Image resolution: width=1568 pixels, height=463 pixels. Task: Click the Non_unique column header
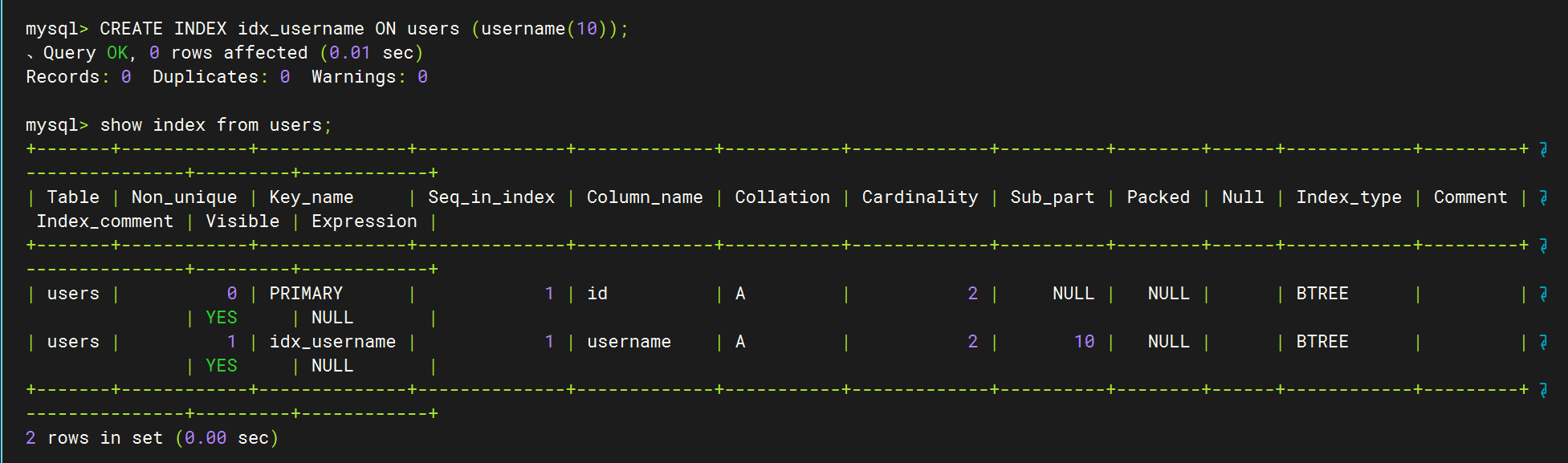click(185, 197)
